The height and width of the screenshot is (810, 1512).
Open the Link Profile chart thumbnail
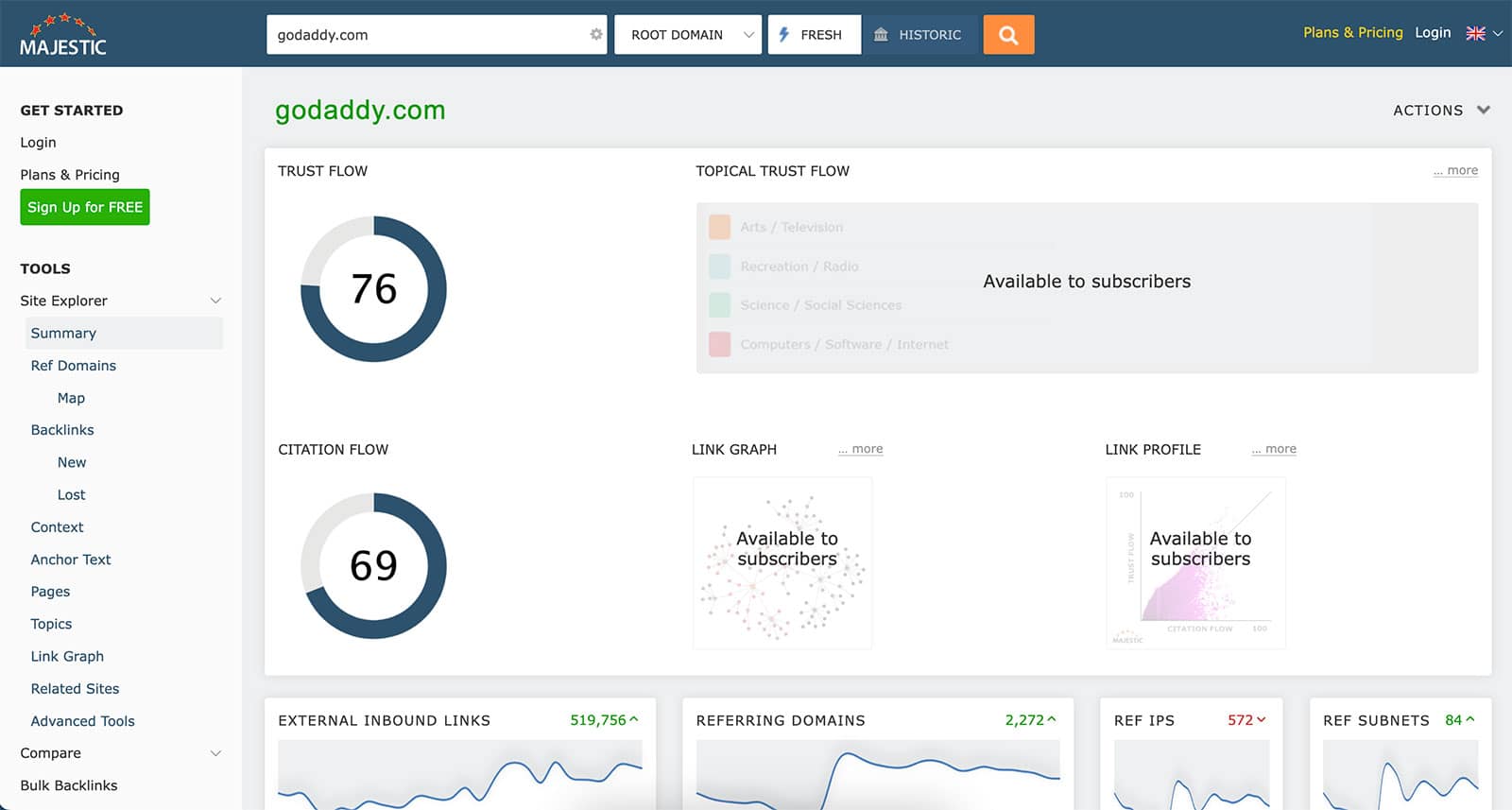click(1195, 562)
